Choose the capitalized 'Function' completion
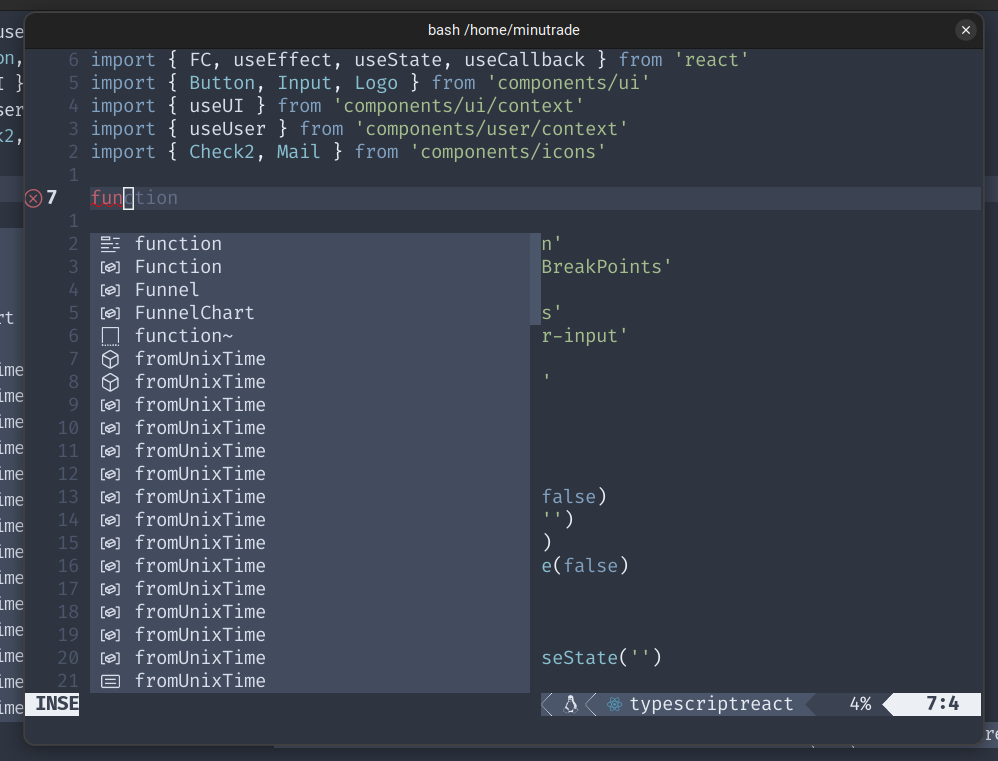This screenshot has width=998, height=761. [x=309, y=267]
